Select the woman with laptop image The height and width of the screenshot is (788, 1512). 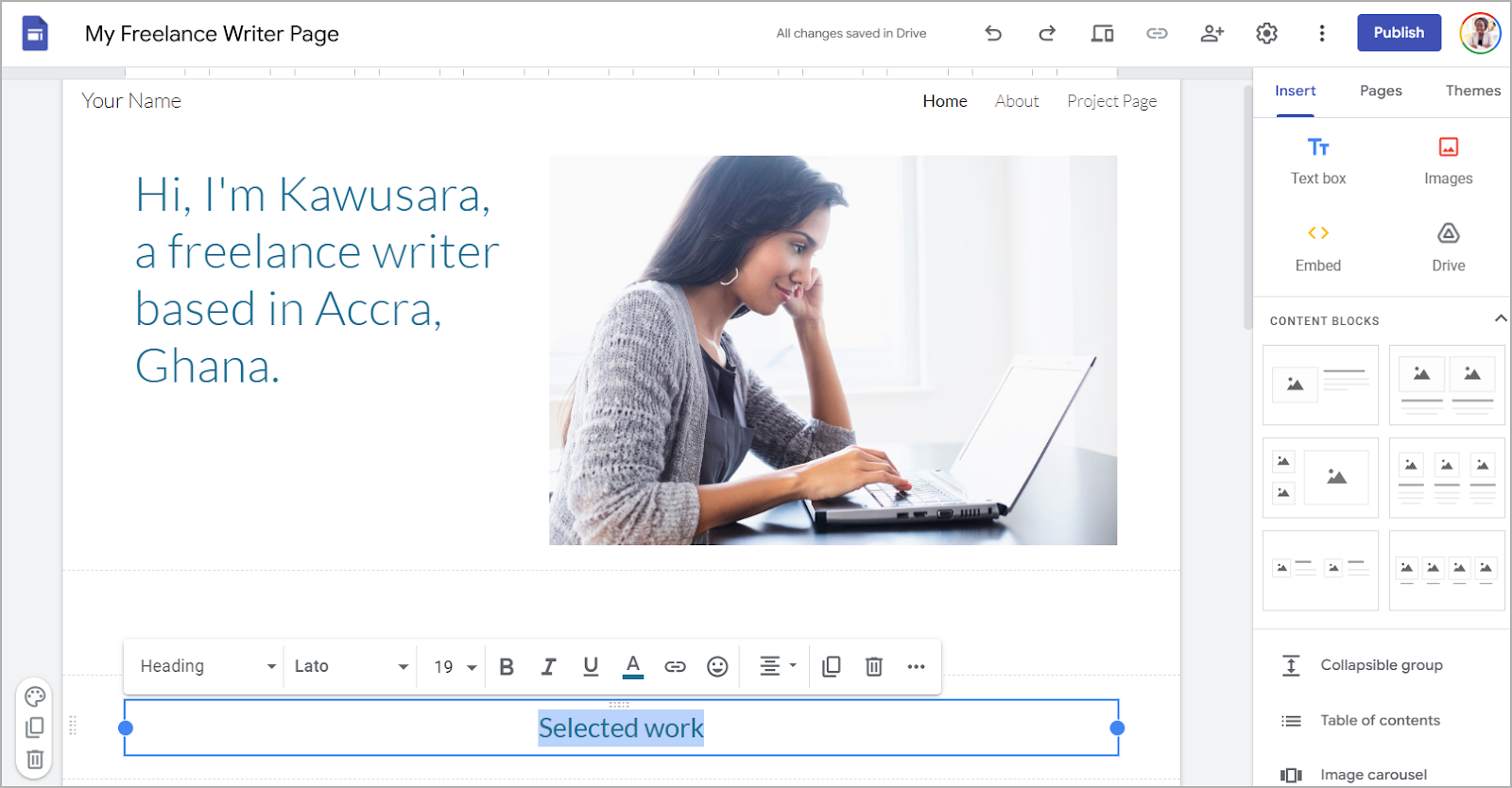pos(833,351)
